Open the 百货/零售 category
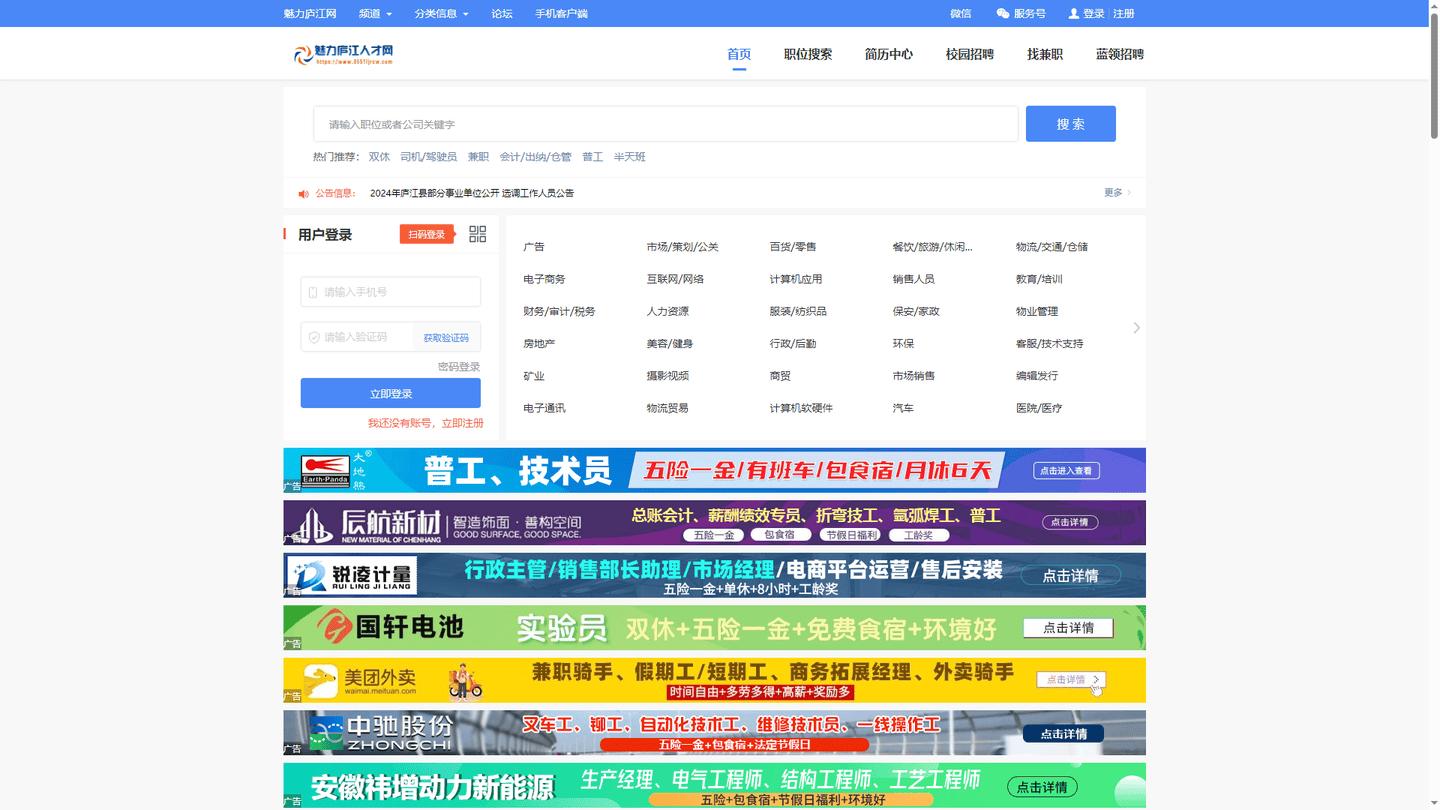Screen dimensions: 1440x810 tap(793, 247)
